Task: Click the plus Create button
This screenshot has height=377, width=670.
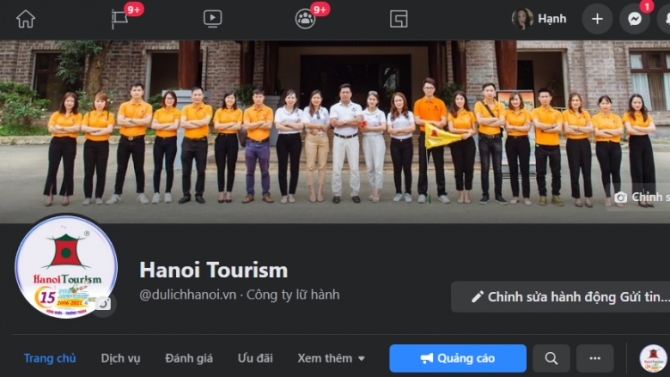Action: tap(597, 19)
